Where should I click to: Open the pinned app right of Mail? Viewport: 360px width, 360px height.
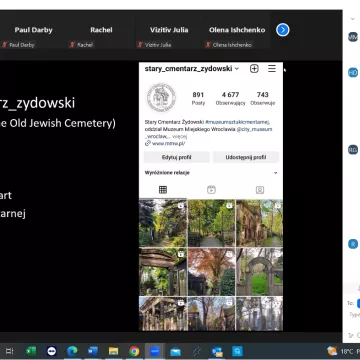coord(196,351)
